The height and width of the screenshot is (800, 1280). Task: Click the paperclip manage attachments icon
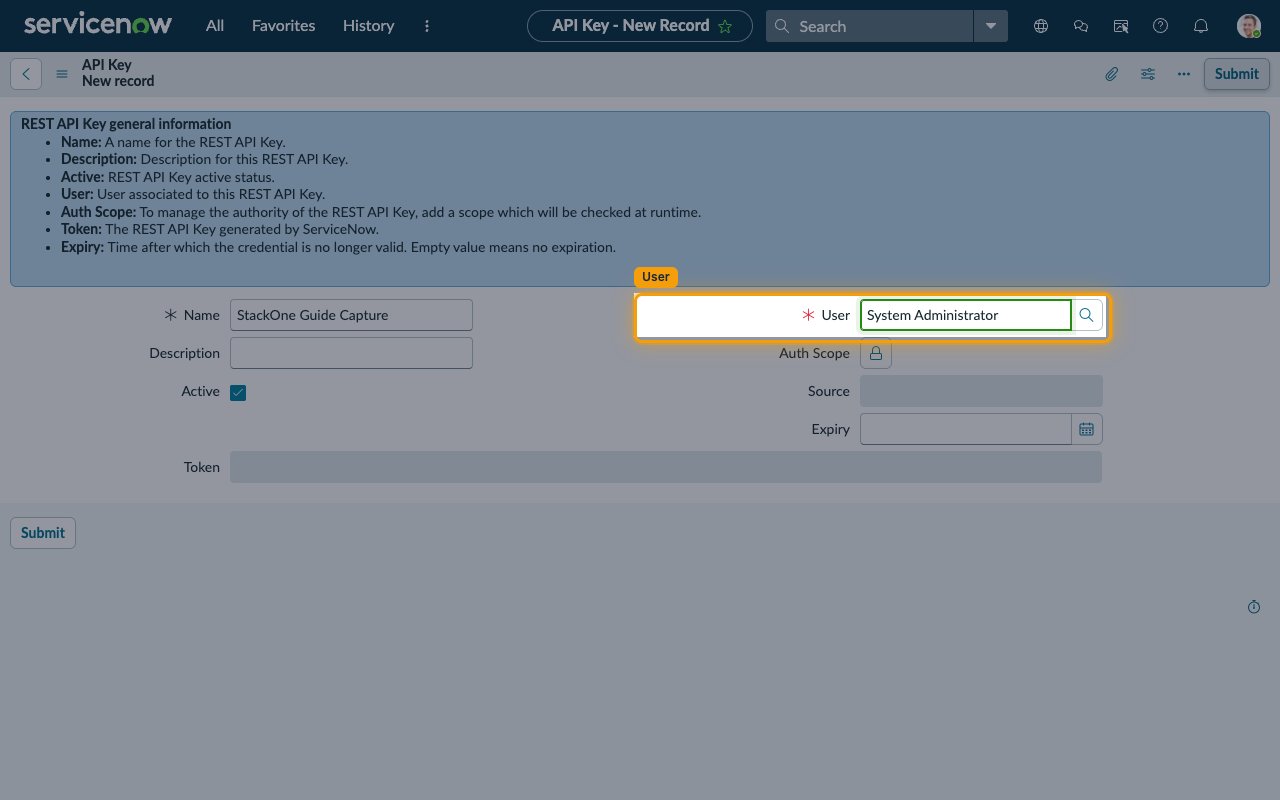pos(1111,74)
